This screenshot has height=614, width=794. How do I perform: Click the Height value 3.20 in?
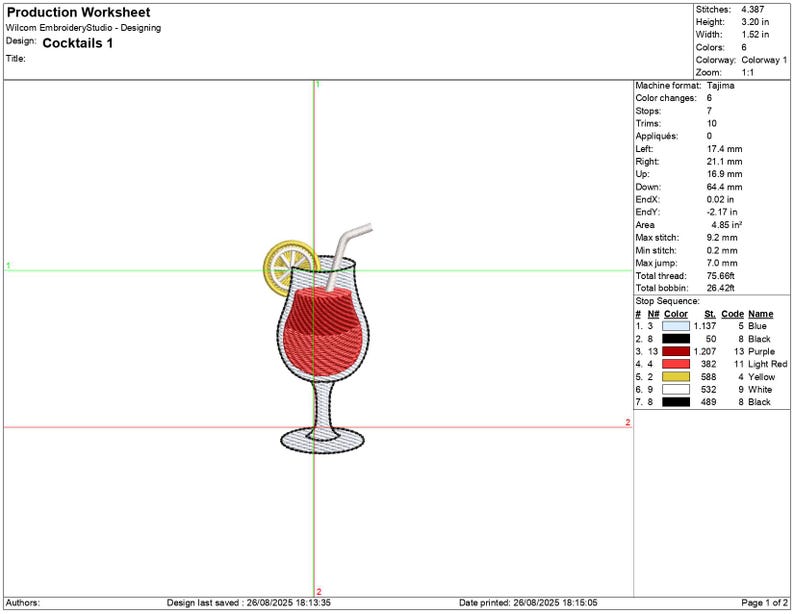click(x=755, y=22)
